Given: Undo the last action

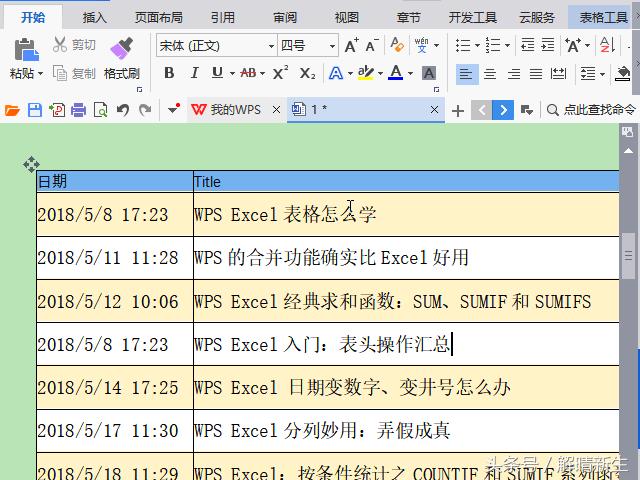Looking at the screenshot, I should (122, 110).
